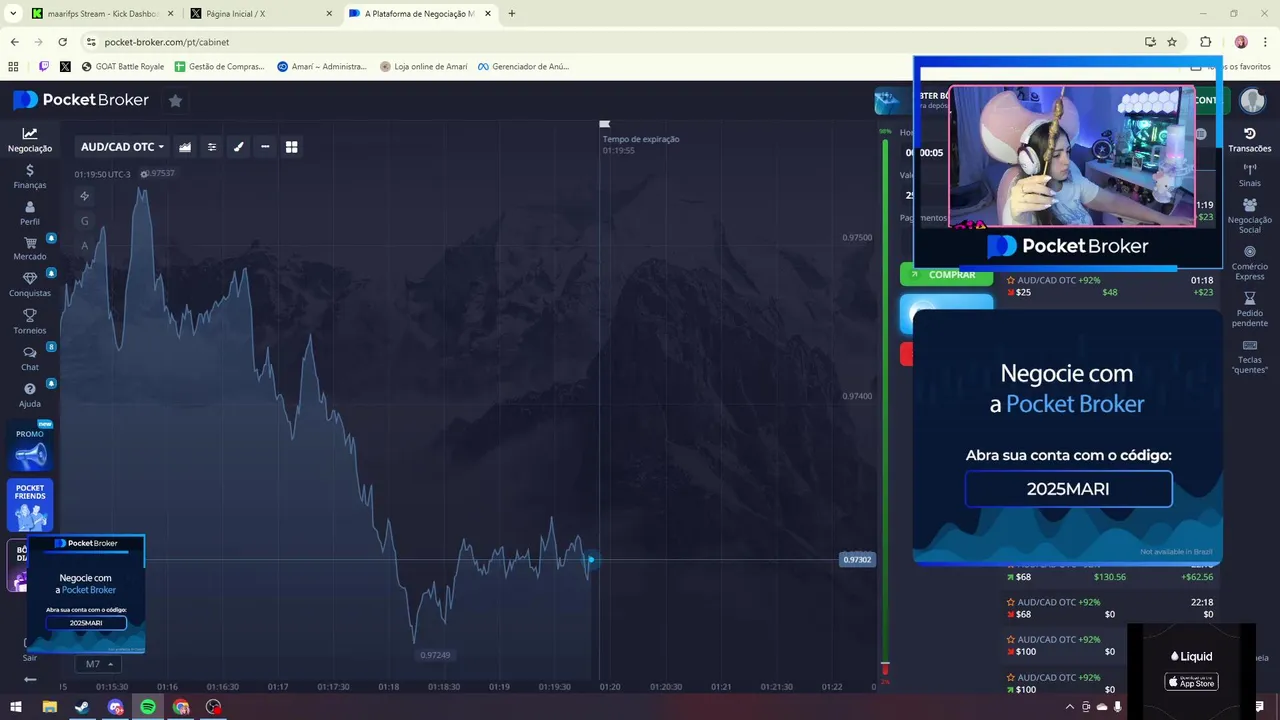This screenshot has height=720, width=1280.
Task: Open the Teclas quentes keyboard panel
Action: [x=1250, y=357]
